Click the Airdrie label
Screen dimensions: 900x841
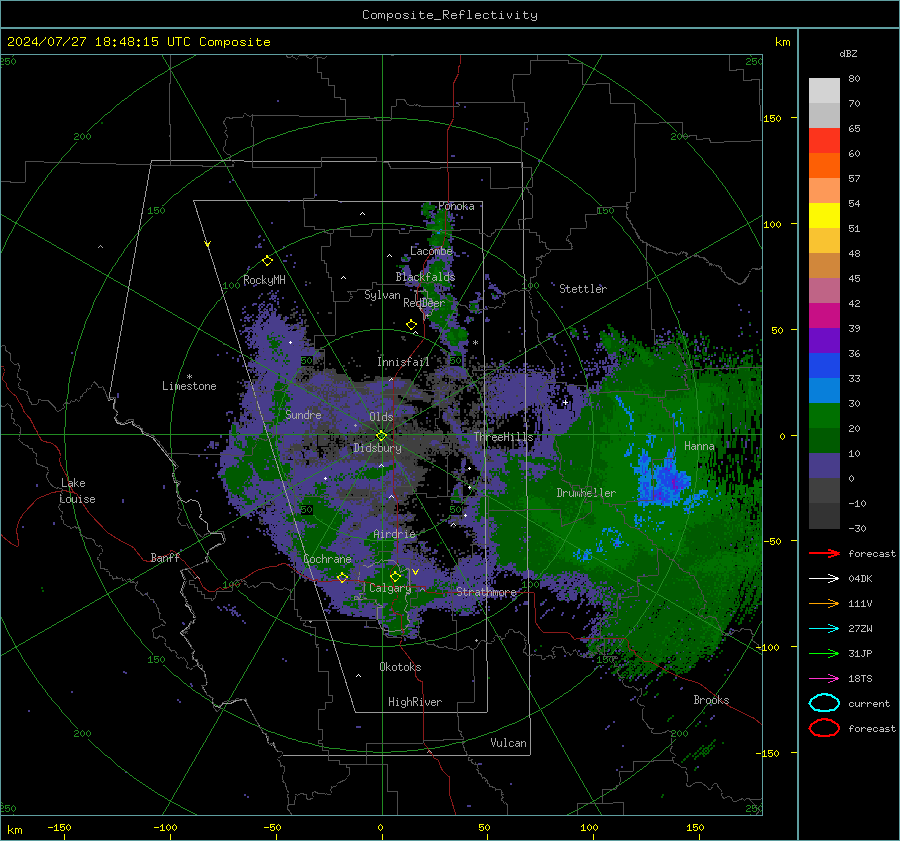coord(394,534)
